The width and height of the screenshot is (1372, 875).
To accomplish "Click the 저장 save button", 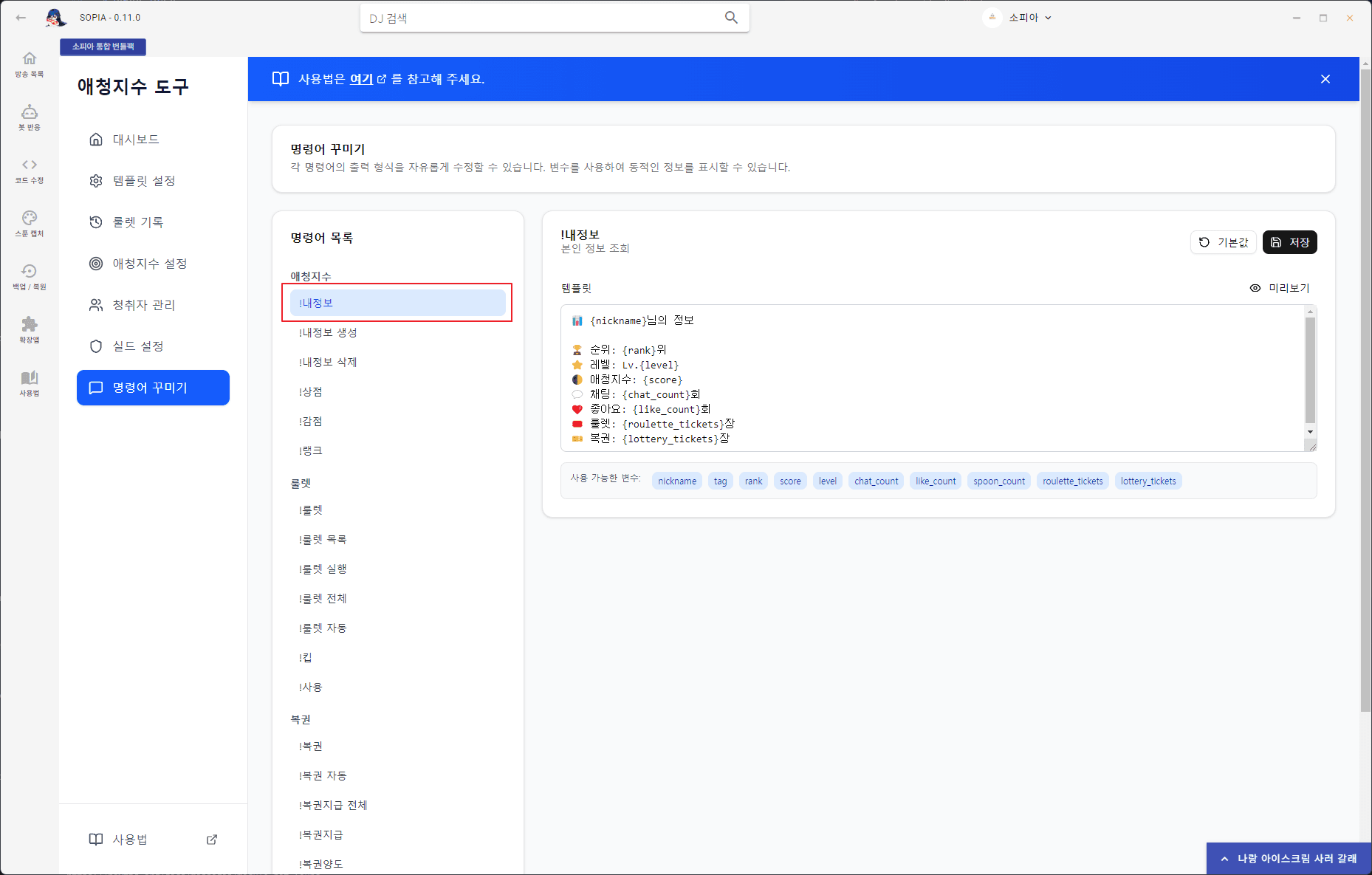I will [x=1289, y=241].
